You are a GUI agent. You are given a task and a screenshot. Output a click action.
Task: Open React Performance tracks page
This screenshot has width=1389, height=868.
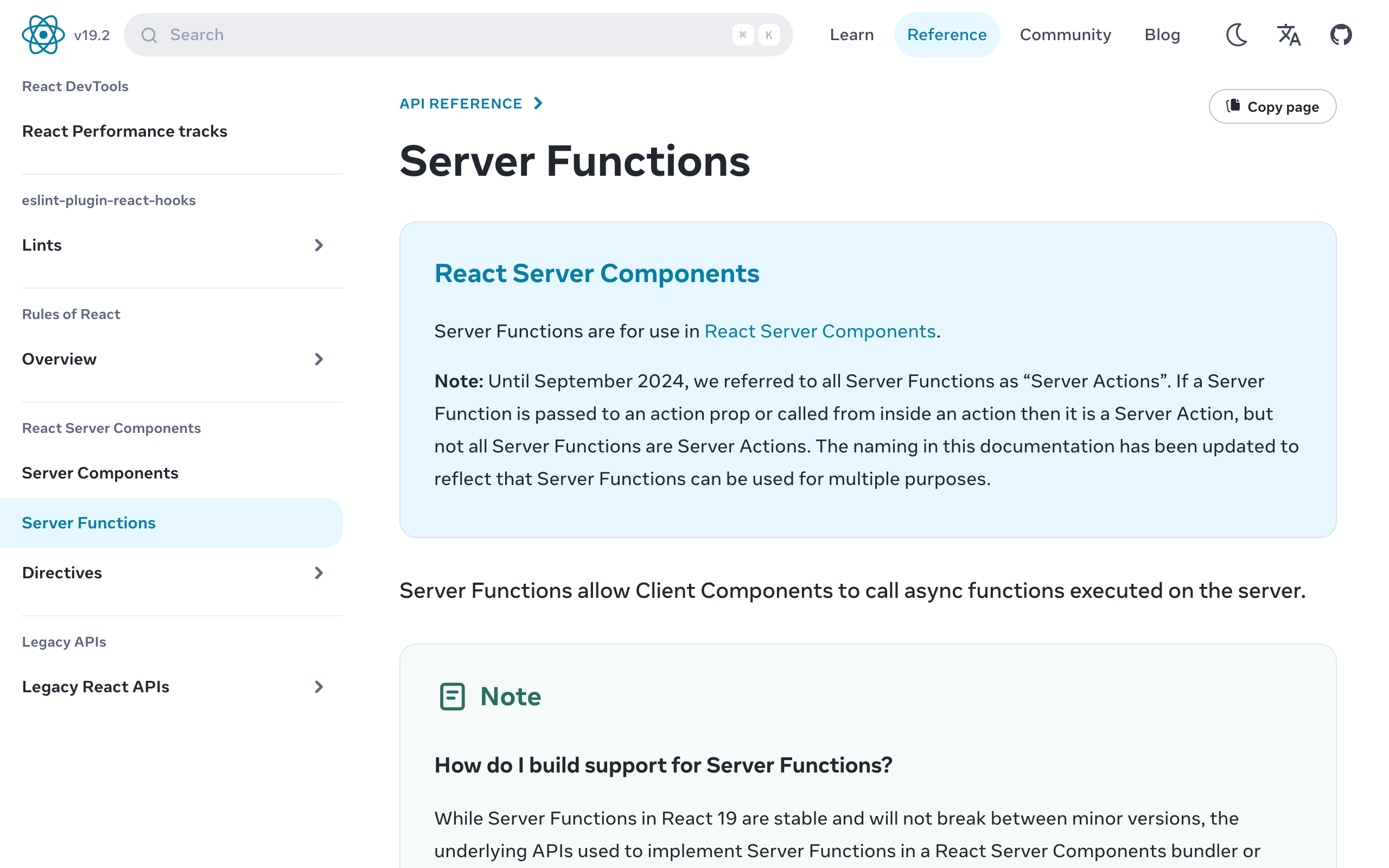click(x=125, y=131)
